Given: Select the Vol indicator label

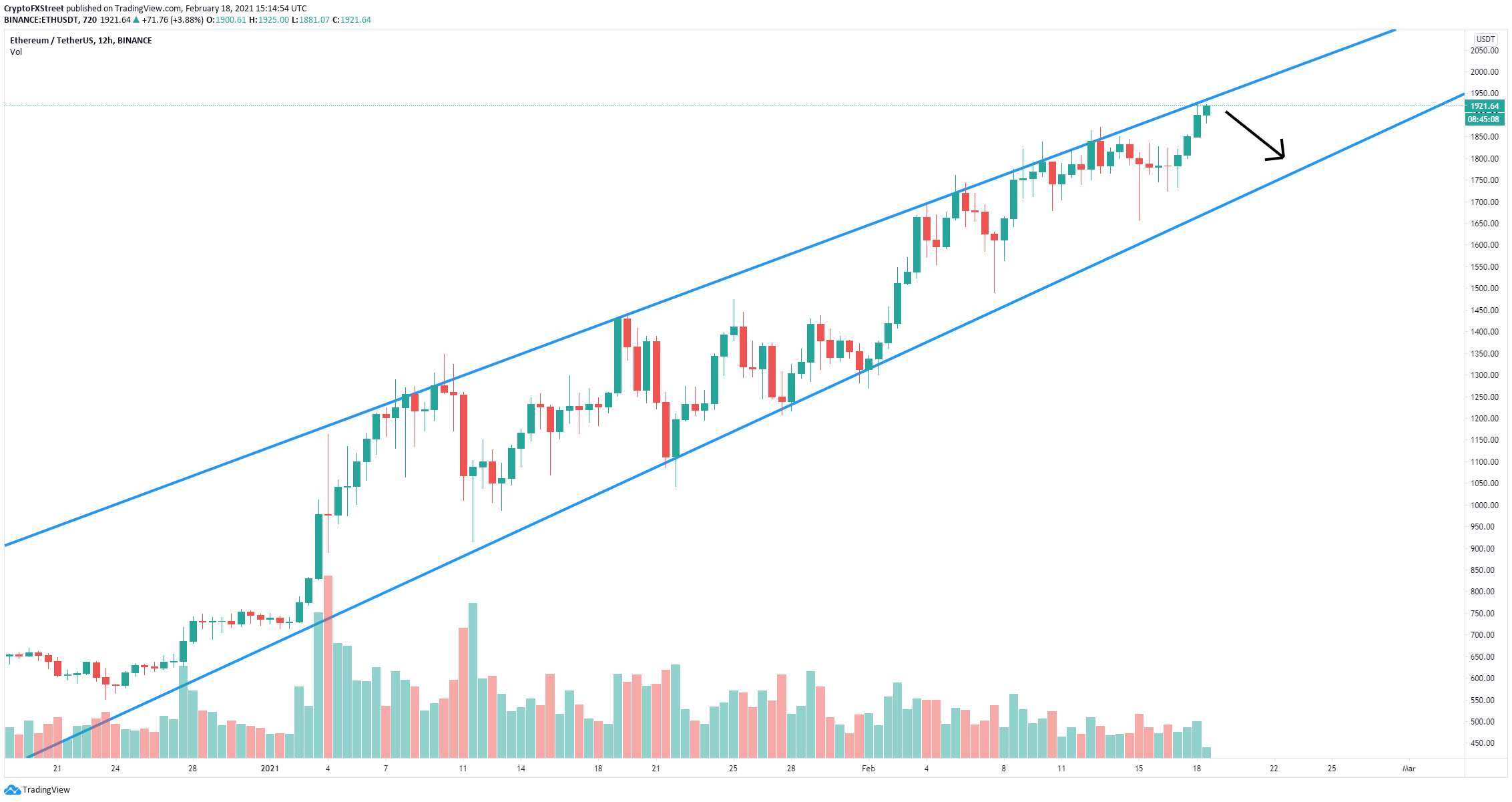Looking at the screenshot, I should pos(16,52).
